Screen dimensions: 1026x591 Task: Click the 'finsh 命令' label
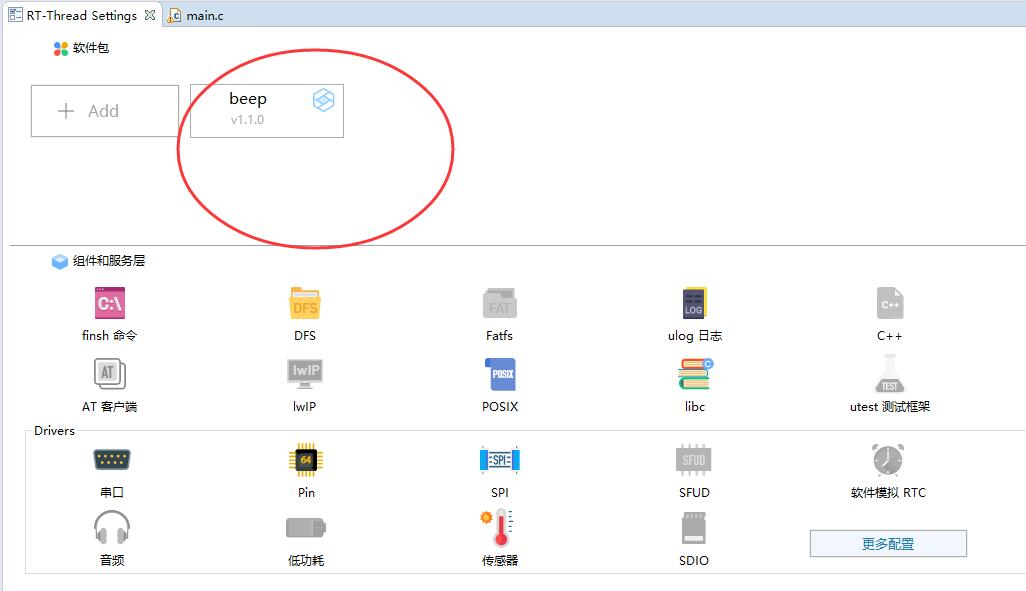tap(109, 336)
